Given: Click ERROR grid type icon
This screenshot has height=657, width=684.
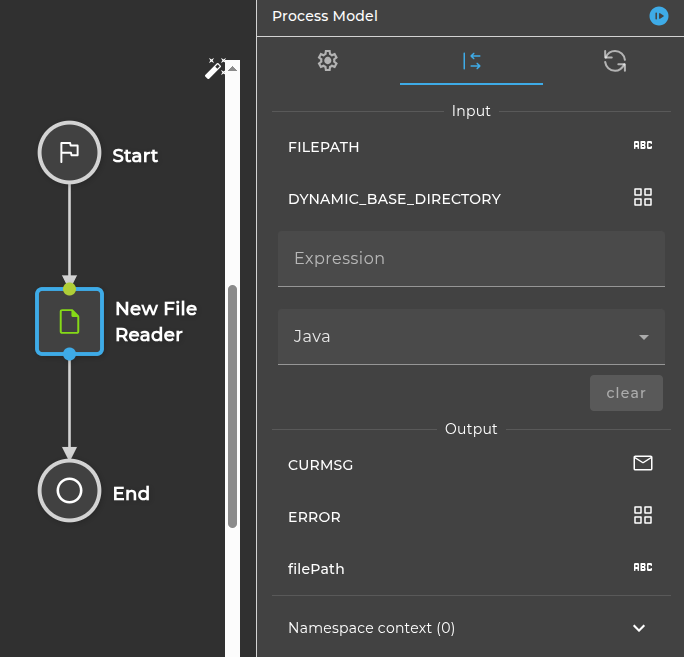Looking at the screenshot, I should click(643, 515).
